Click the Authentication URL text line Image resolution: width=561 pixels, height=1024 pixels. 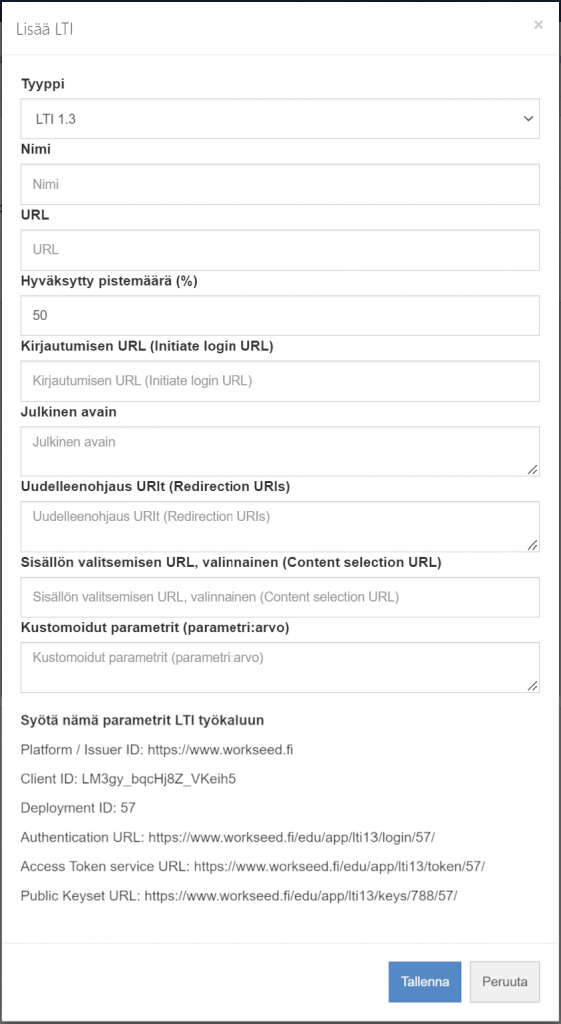(x=228, y=837)
